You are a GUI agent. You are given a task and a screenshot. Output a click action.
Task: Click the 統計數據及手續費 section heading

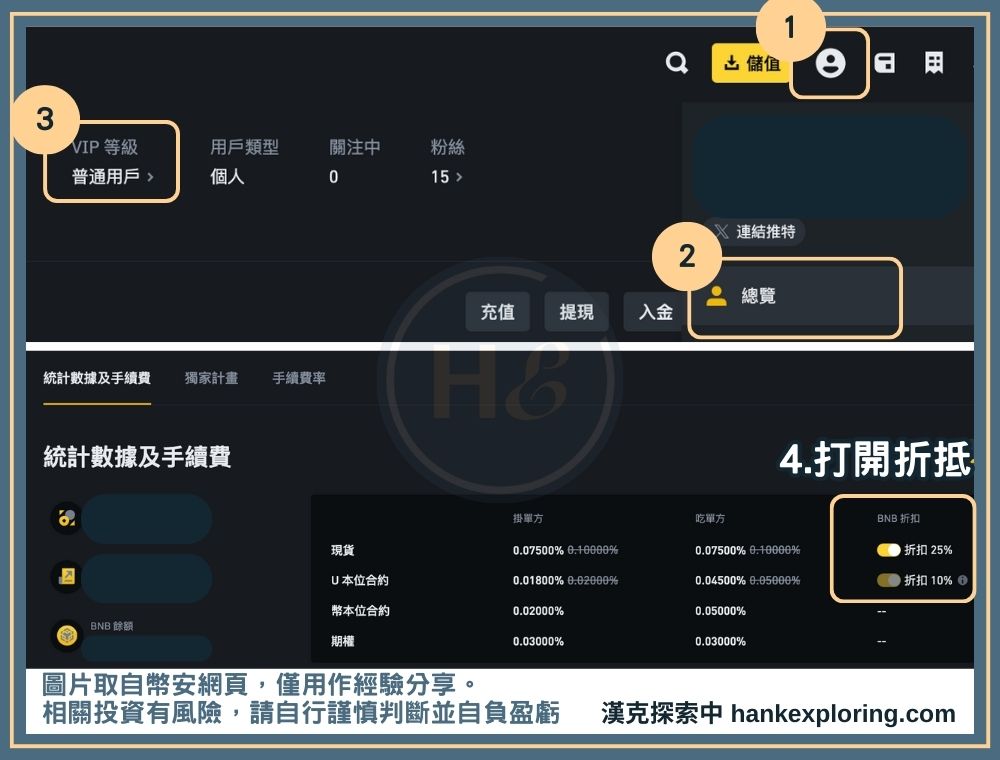[x=137, y=457]
